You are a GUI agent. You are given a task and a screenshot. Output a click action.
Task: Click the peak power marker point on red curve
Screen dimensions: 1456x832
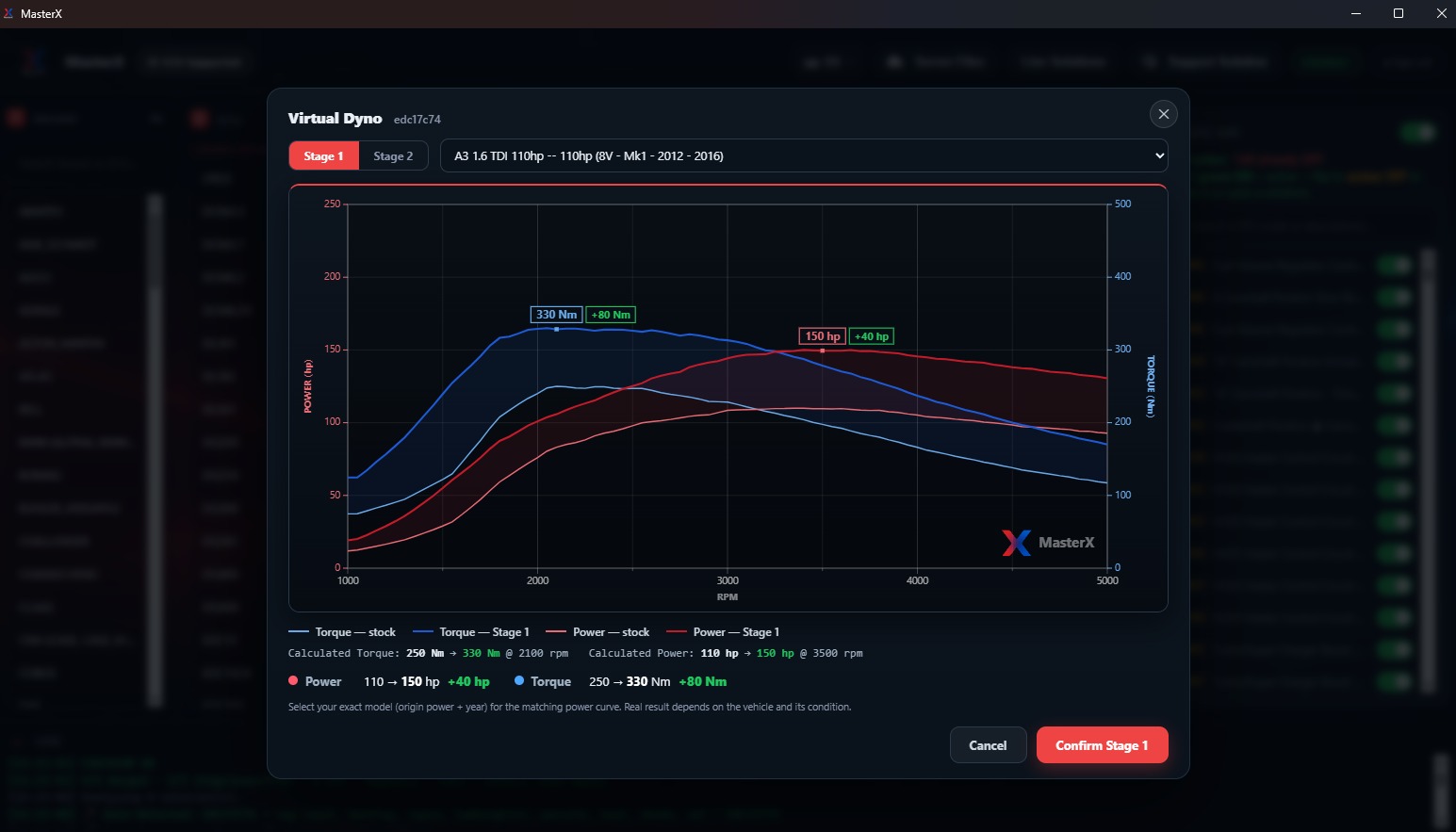[823, 351]
